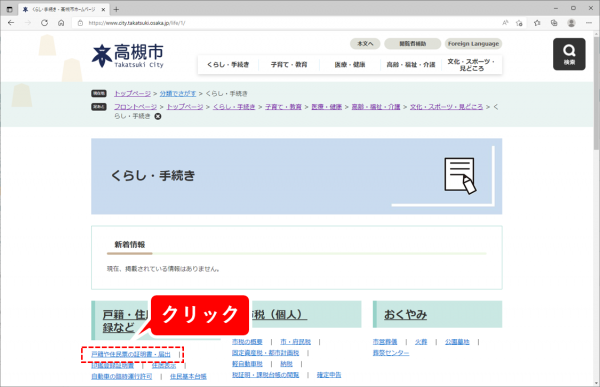Start Read aloud from the address bar
This screenshot has height=387, width=600.
505,23
